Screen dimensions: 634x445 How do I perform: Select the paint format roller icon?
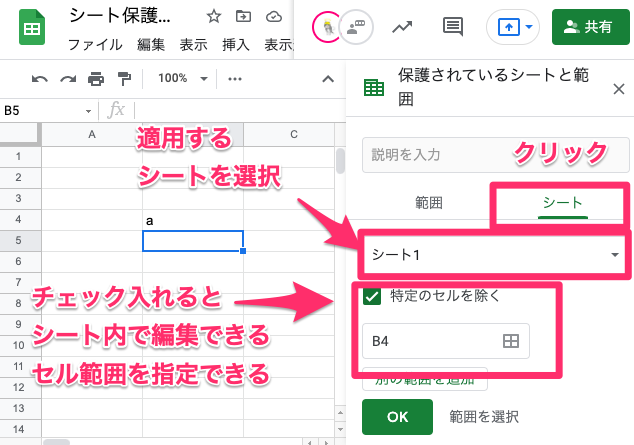[124, 79]
